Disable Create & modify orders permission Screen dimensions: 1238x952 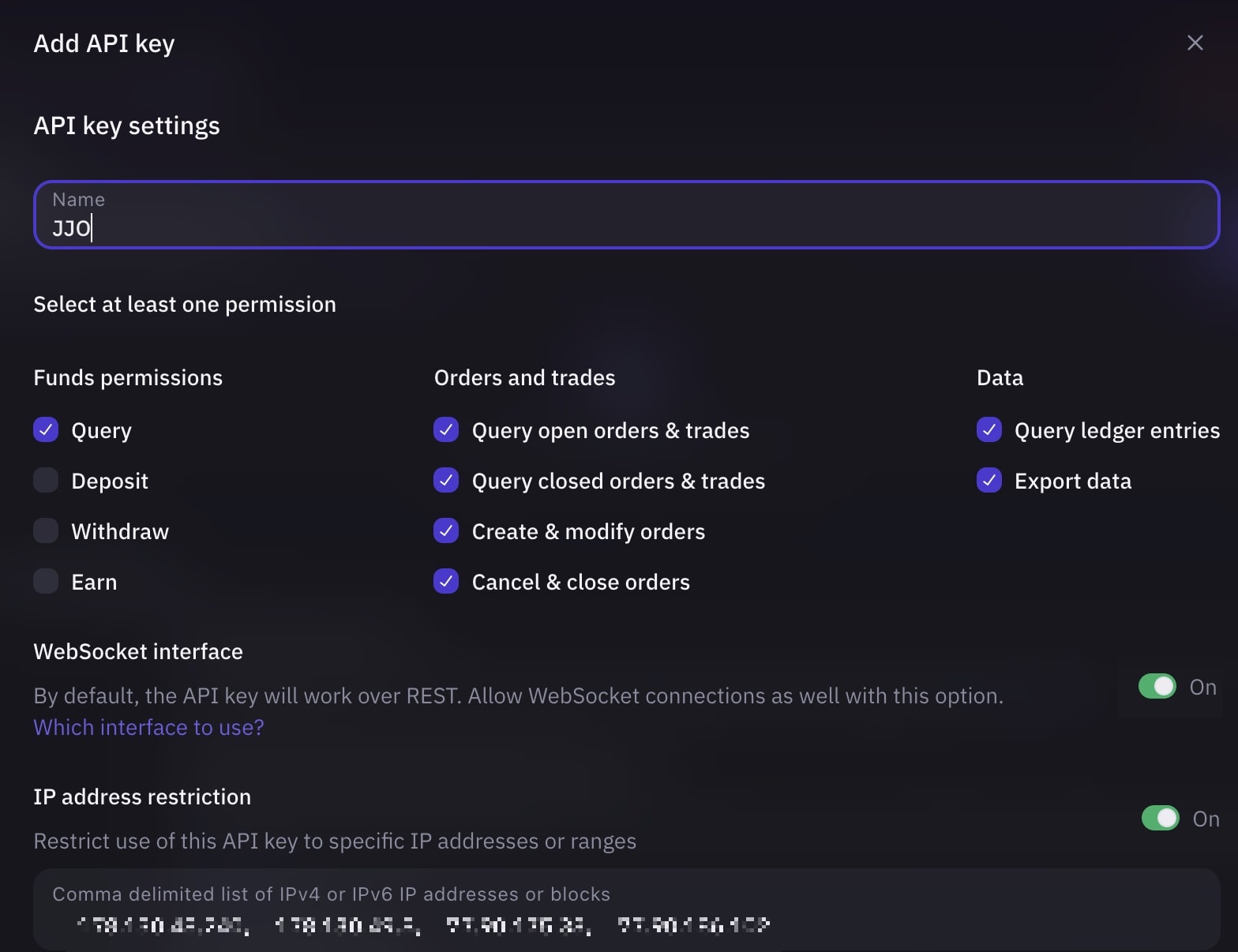(446, 530)
